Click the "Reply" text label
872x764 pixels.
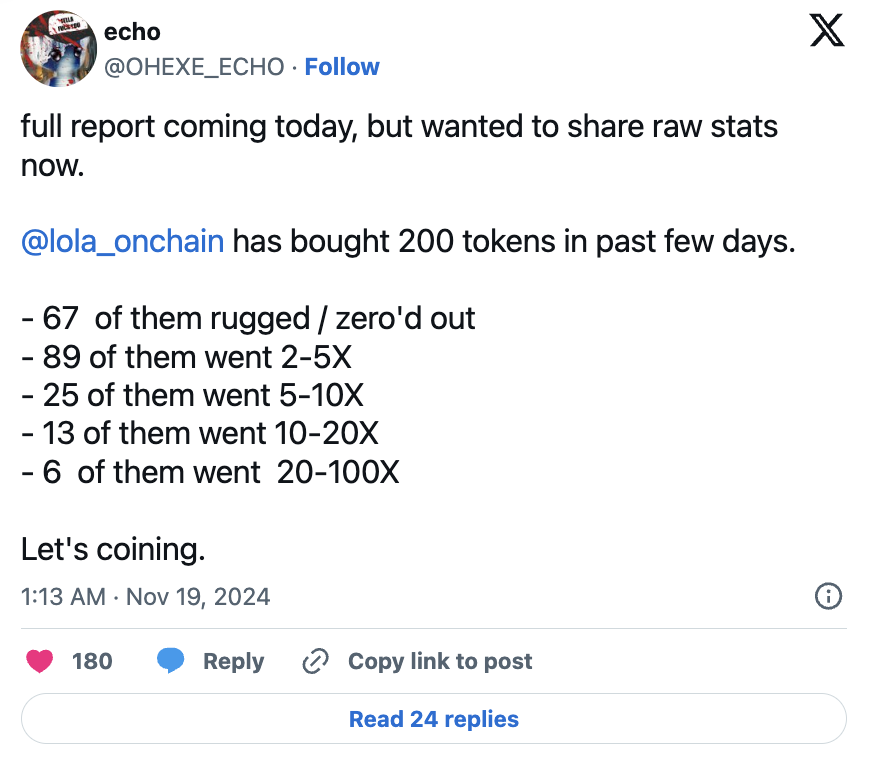click(233, 661)
